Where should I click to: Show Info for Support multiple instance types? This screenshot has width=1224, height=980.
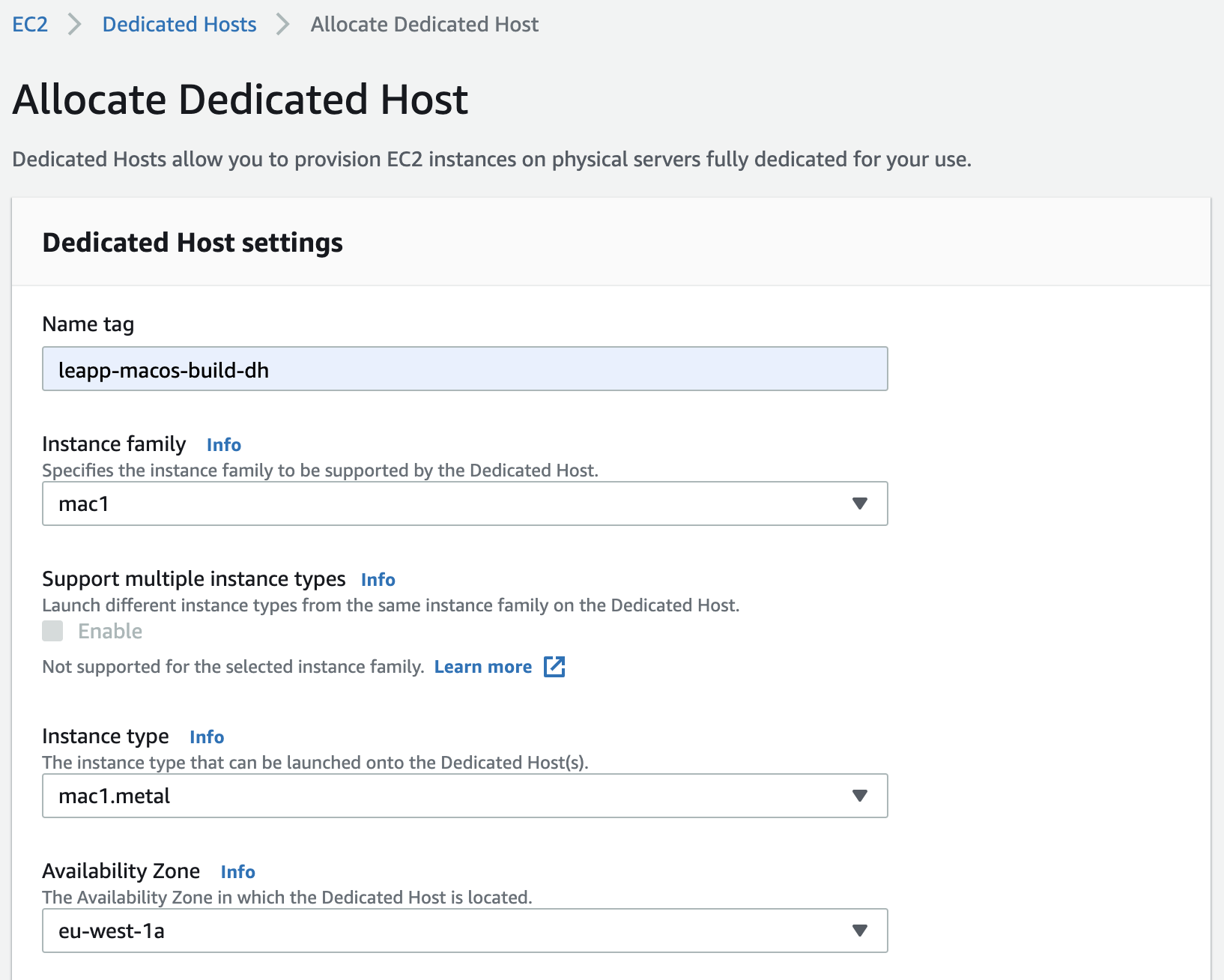378,580
